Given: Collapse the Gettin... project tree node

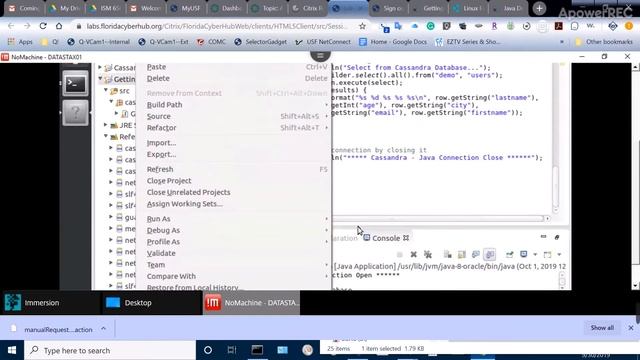Looking at the screenshot, I should (100, 78).
